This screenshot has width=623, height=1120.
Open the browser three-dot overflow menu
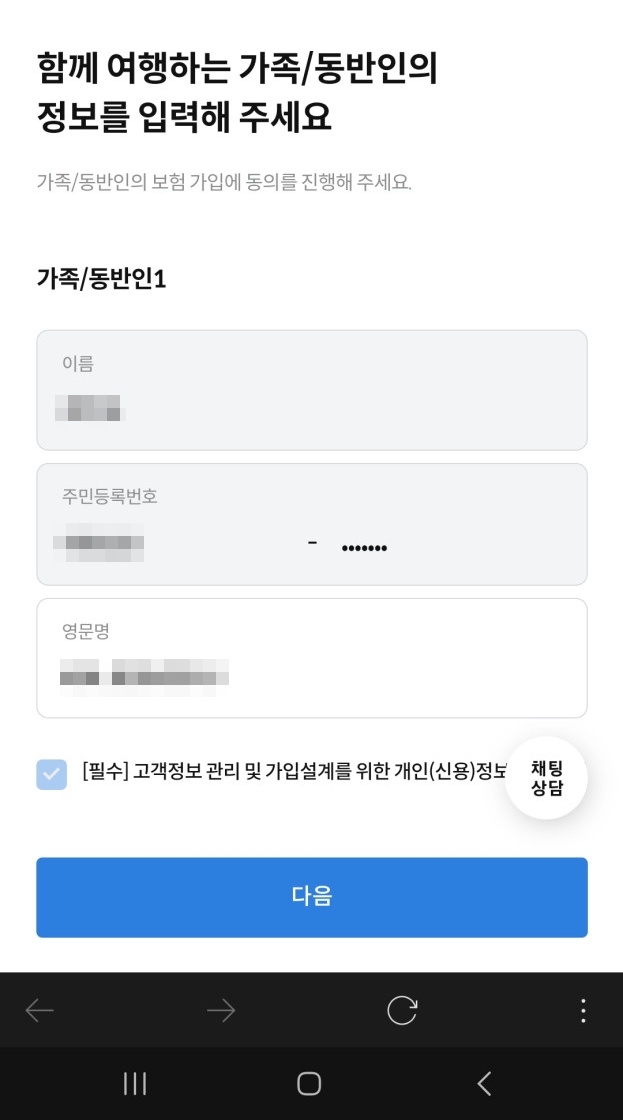(583, 1010)
